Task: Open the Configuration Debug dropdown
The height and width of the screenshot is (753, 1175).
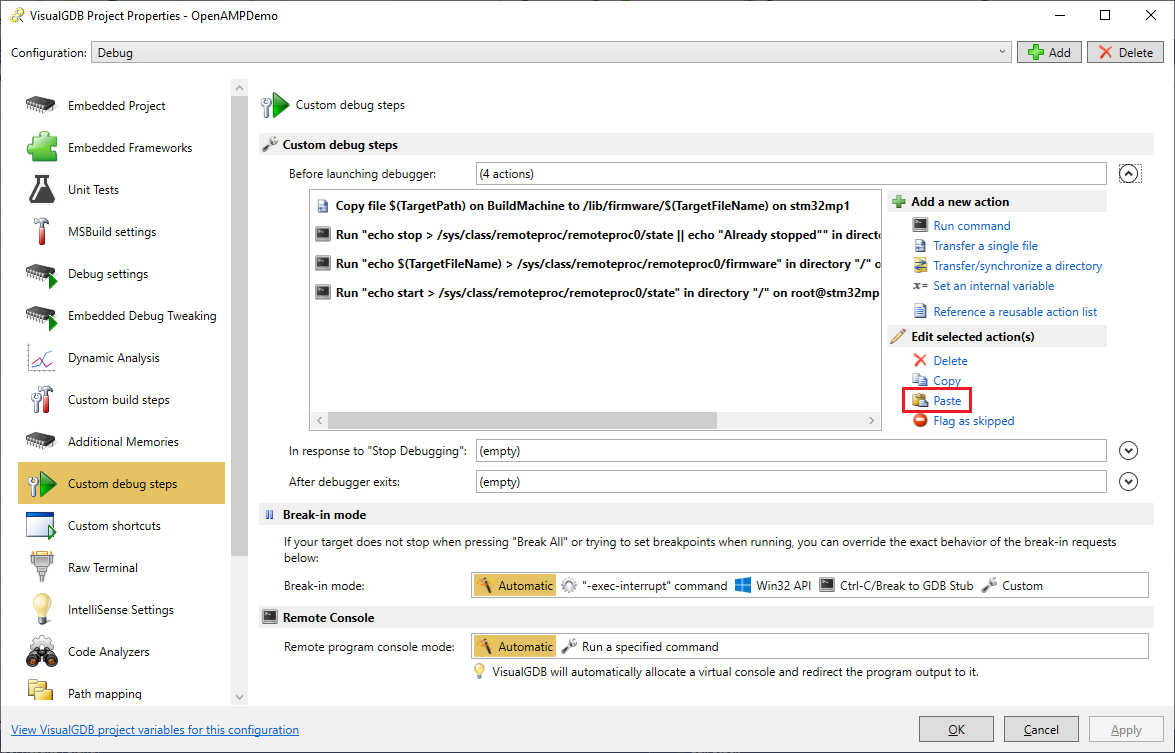Action: point(551,52)
